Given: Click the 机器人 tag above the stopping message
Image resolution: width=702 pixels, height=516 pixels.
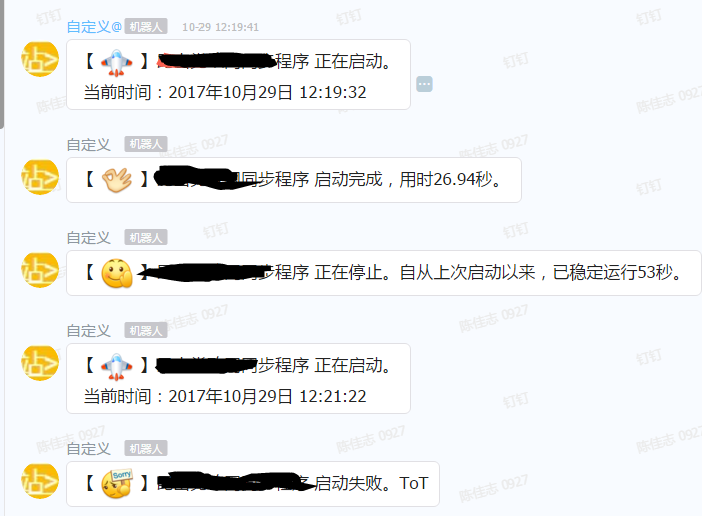Looking at the screenshot, I should (146, 237).
